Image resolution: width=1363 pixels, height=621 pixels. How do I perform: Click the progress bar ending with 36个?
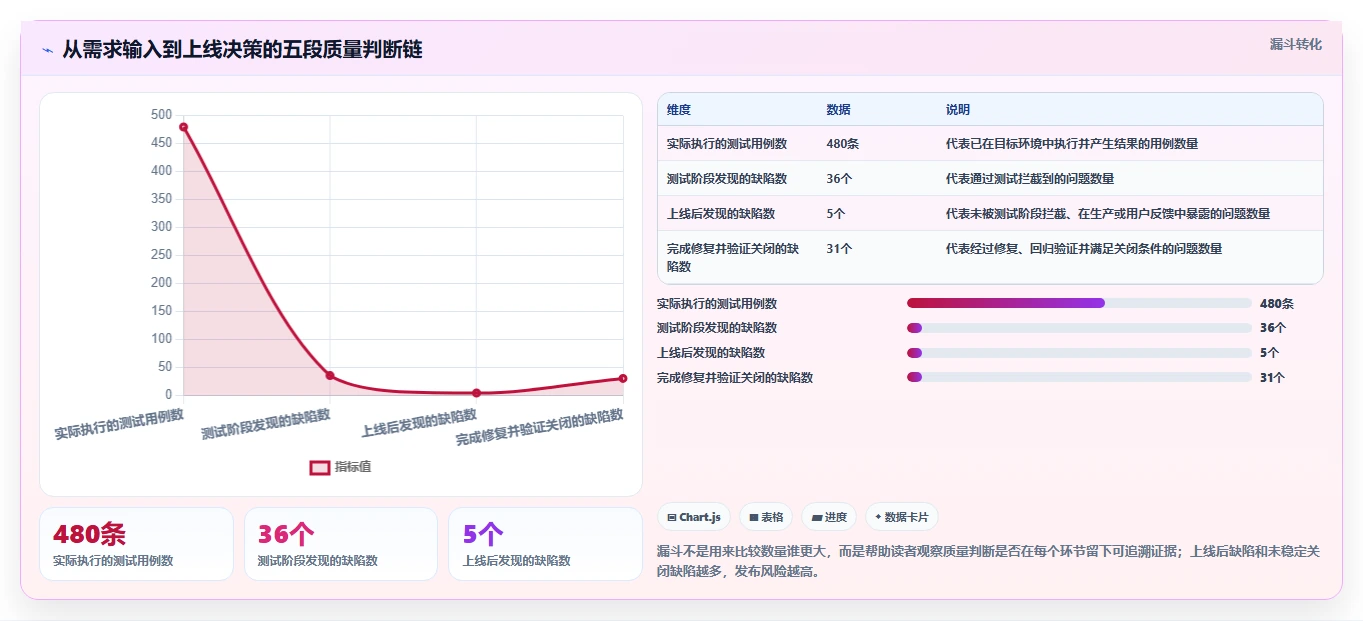pos(1079,328)
